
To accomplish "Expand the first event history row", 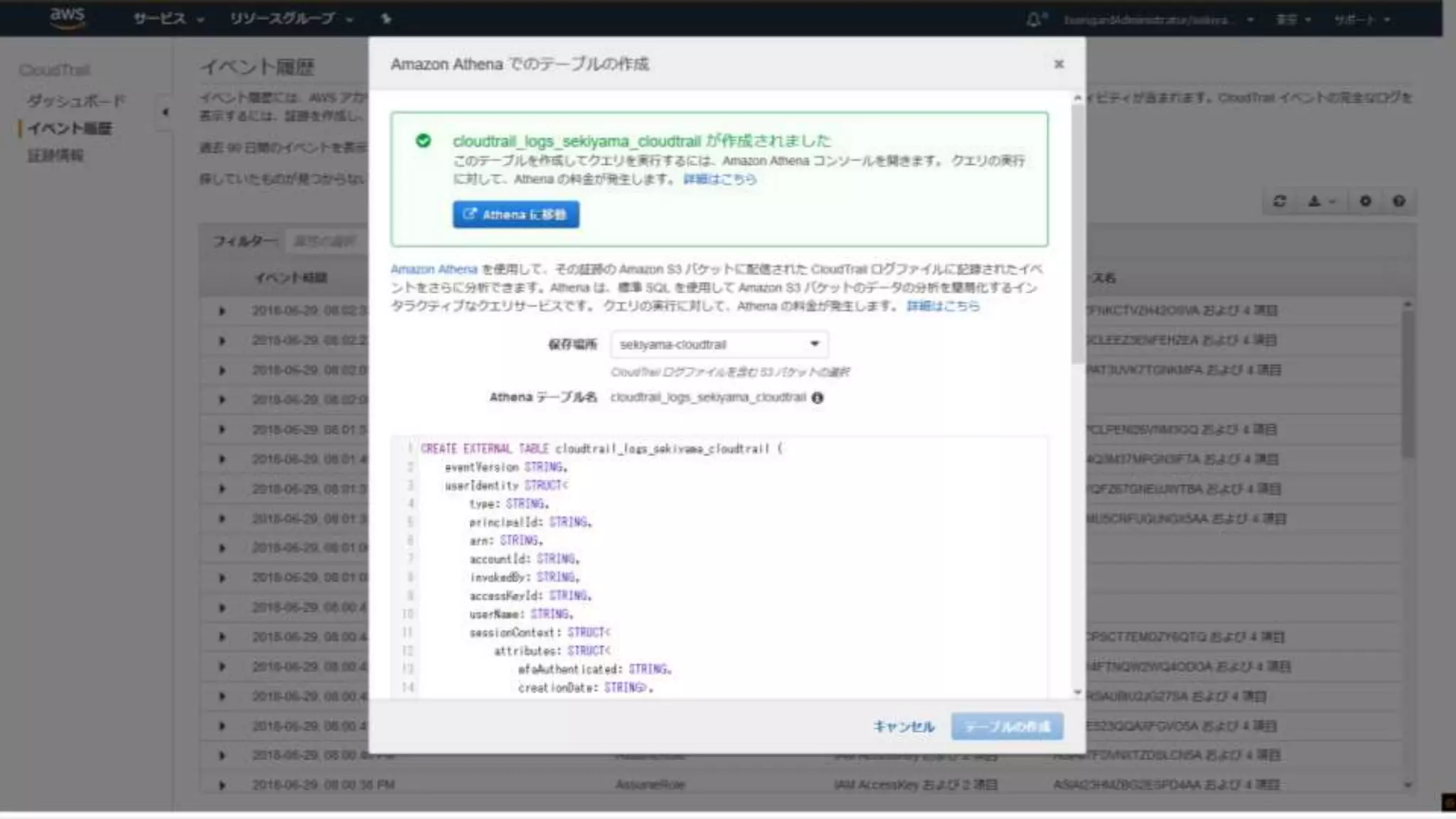I will pos(222,311).
